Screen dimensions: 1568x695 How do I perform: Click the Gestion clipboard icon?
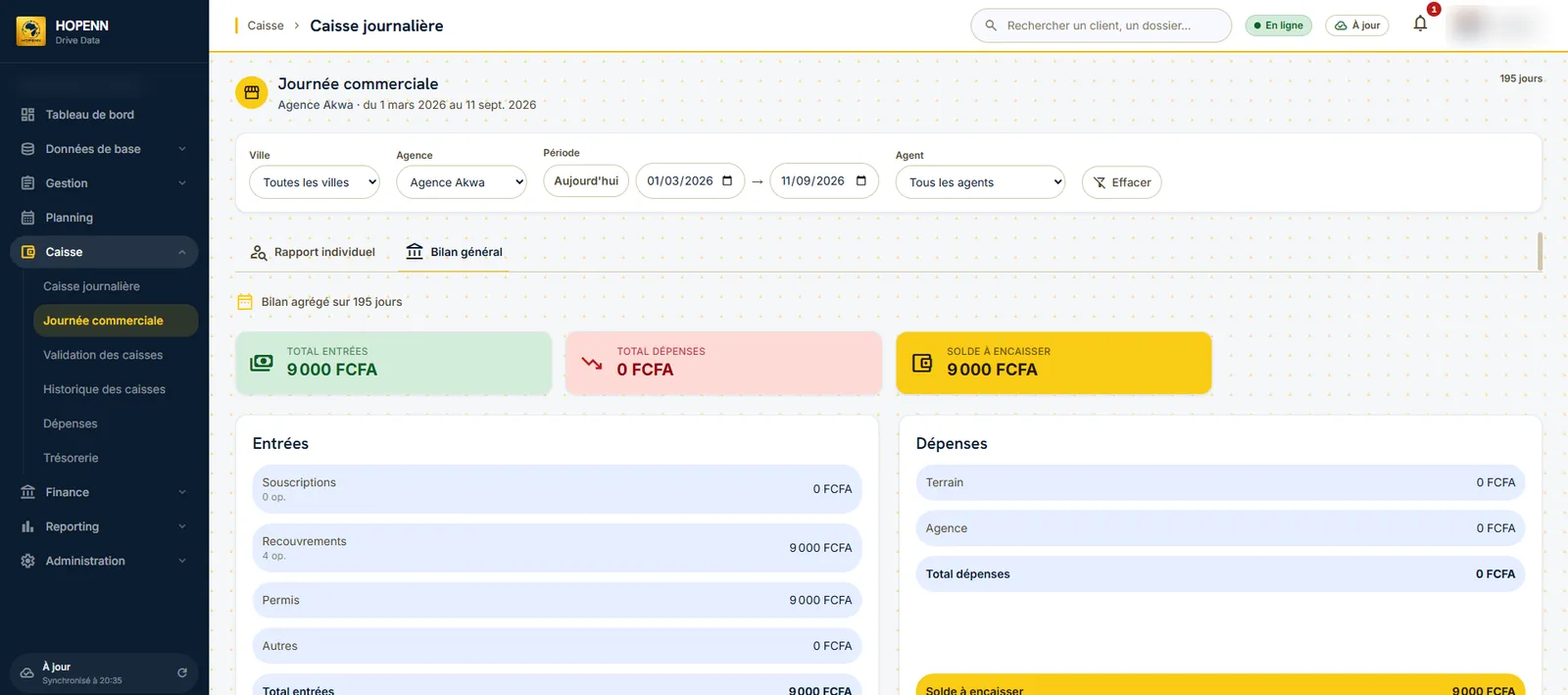(27, 183)
